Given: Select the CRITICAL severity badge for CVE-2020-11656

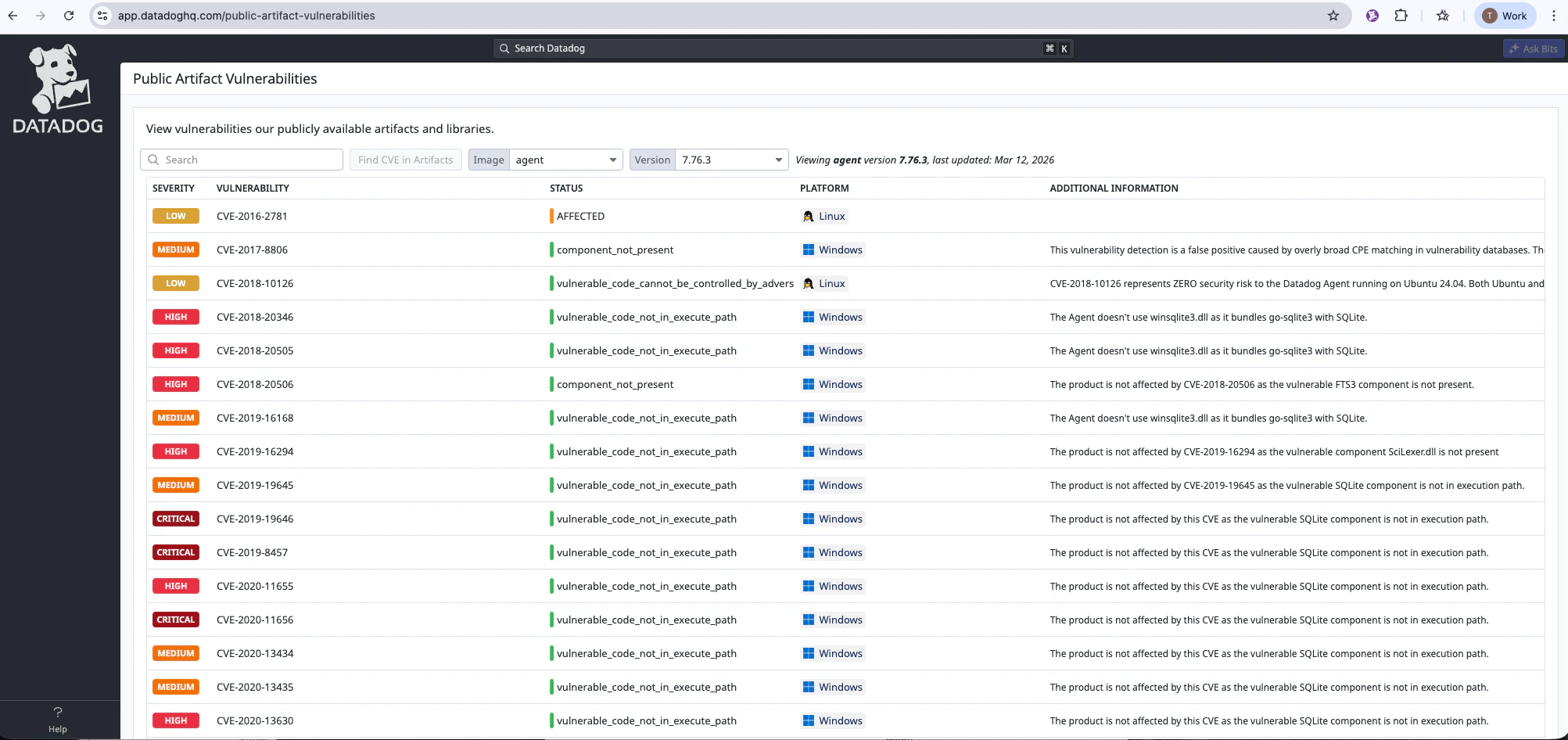Looking at the screenshot, I should click(x=176, y=620).
